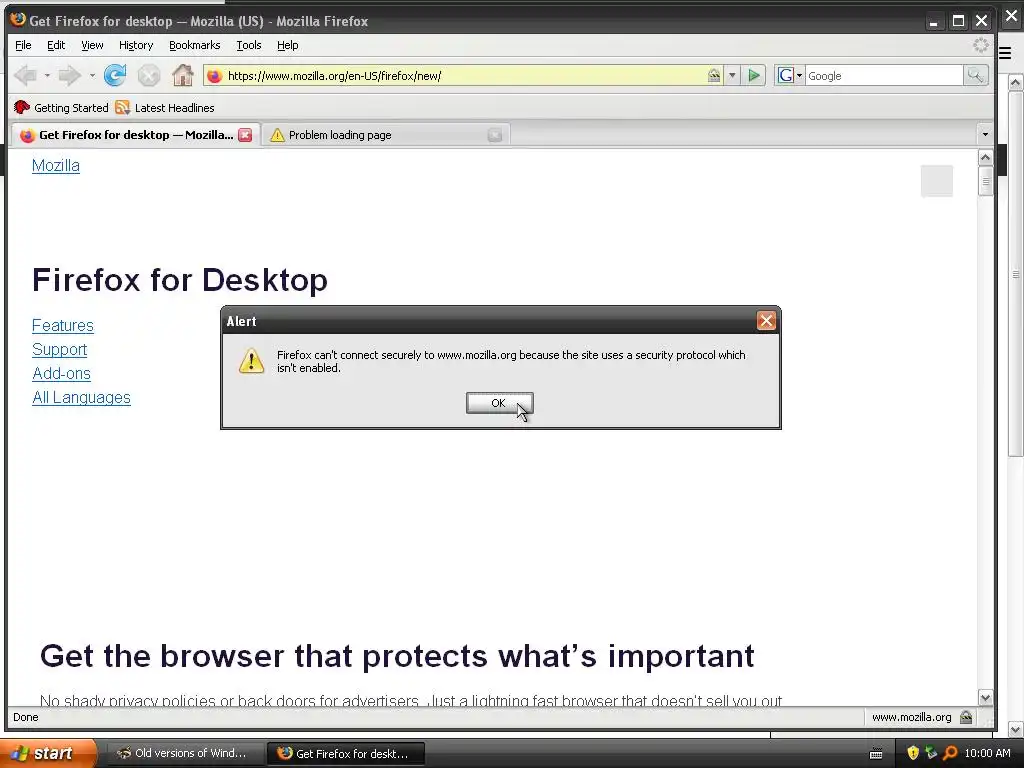The width and height of the screenshot is (1024, 768).
Task: Switch to Old versions of Windows taskbar item
Action: click(184, 753)
